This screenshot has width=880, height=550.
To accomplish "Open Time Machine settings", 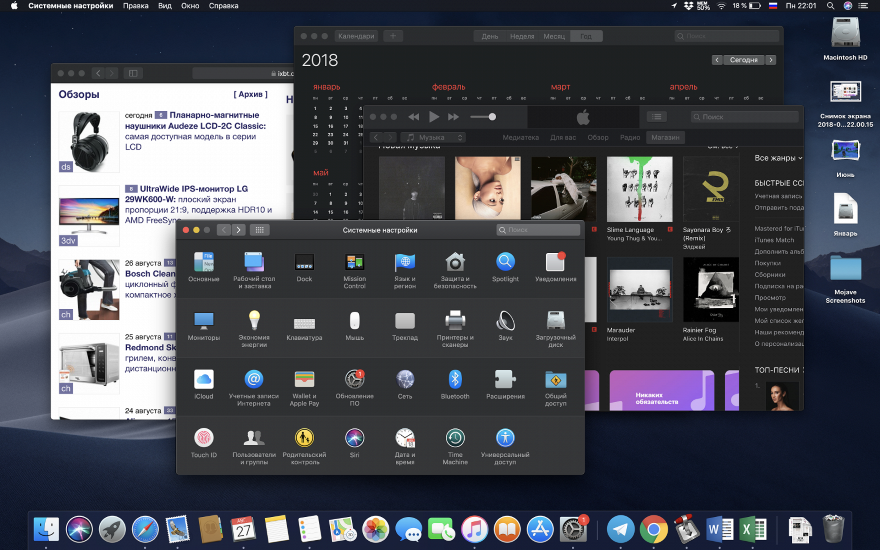I will pyautogui.click(x=455, y=438).
